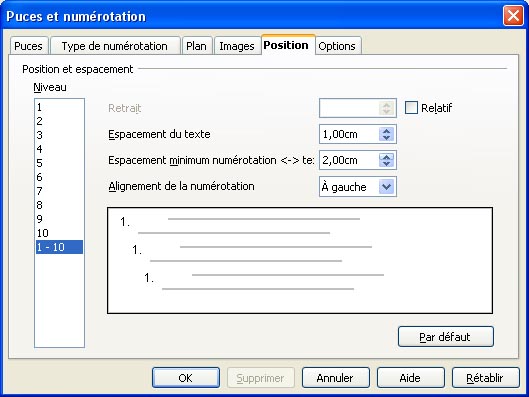The width and height of the screenshot is (529, 397).
Task: Increase Espacement du texte with up arrow
Action: pyautogui.click(x=386, y=131)
